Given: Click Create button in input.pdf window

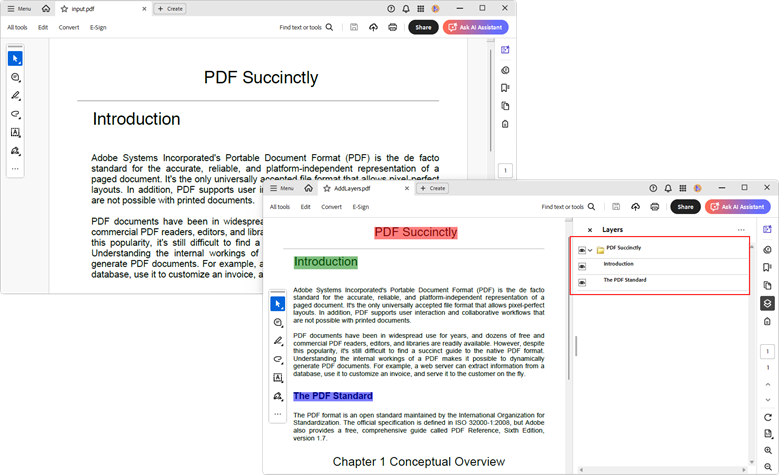Looking at the screenshot, I should [x=170, y=9].
